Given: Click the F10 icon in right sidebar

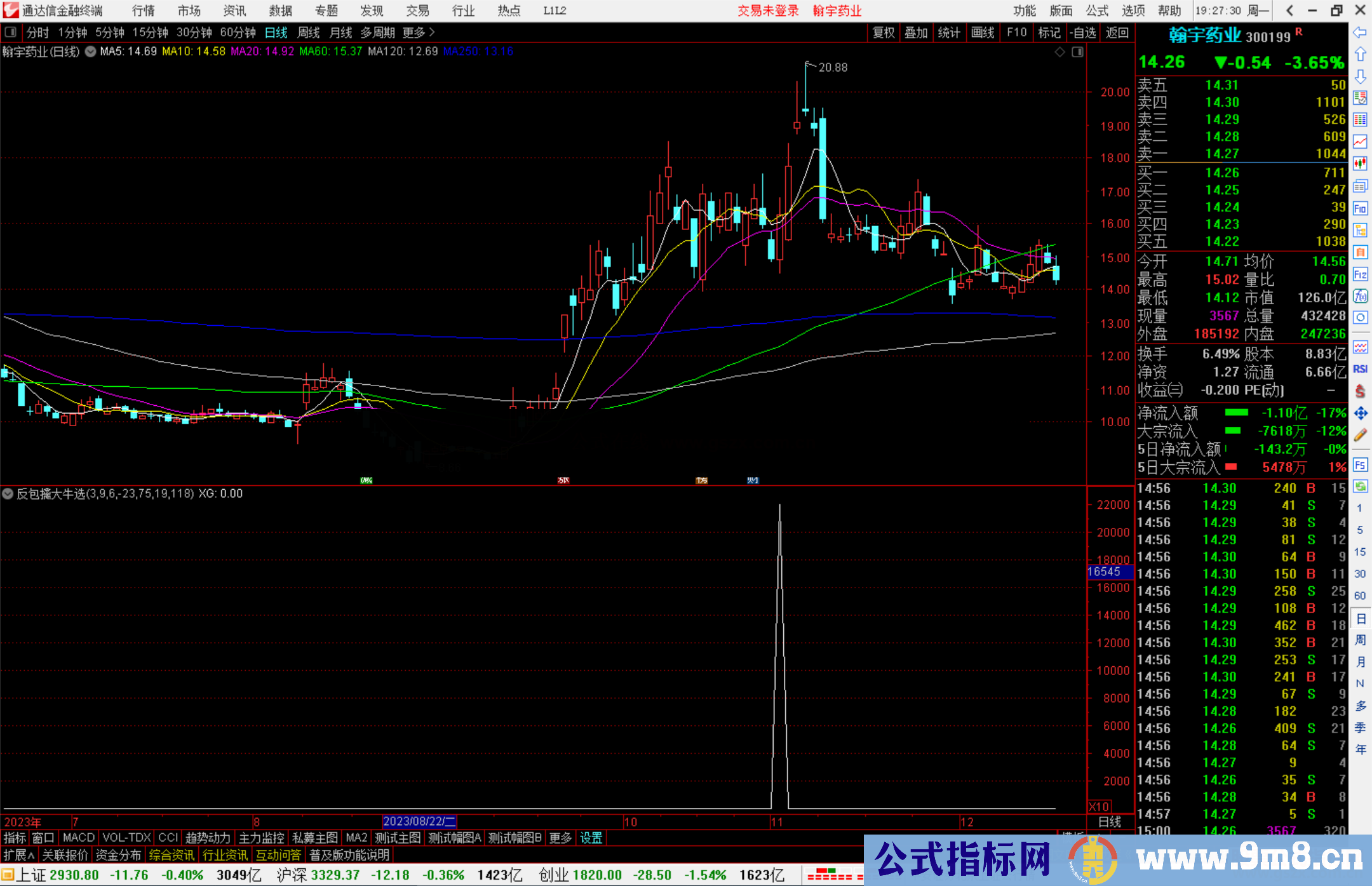Looking at the screenshot, I should (x=1360, y=208).
